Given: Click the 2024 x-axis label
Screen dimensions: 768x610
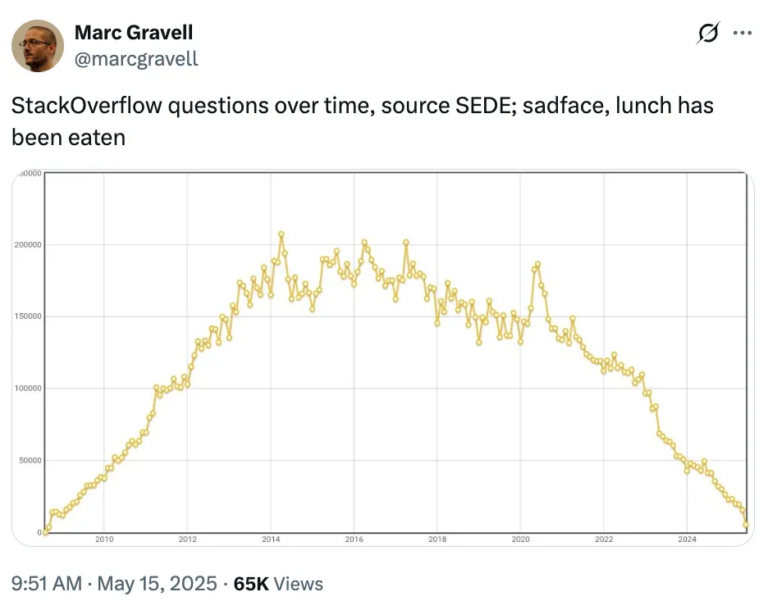Looking at the screenshot, I should (687, 540).
